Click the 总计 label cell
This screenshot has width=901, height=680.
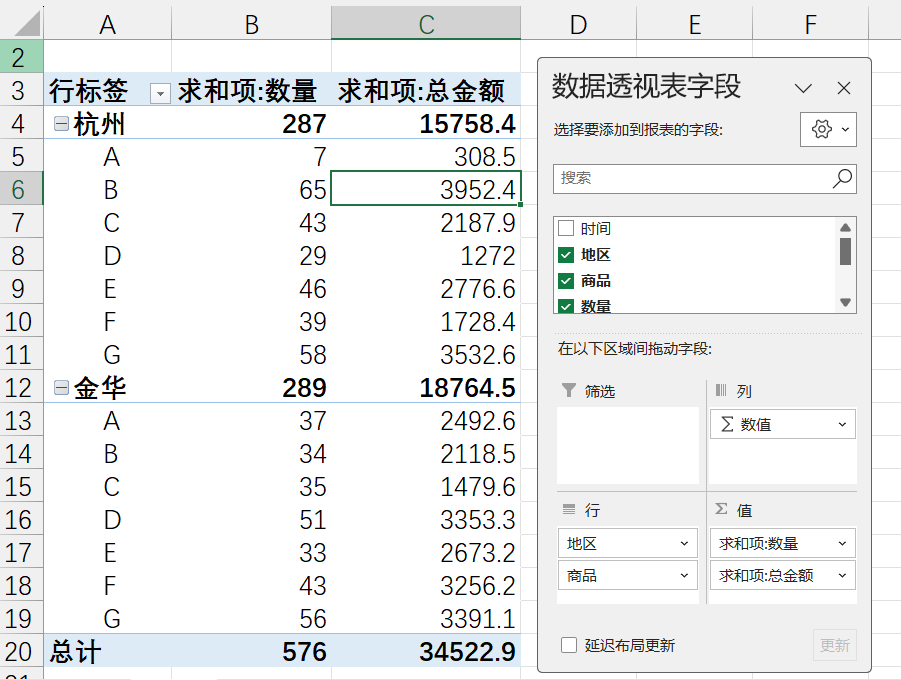pyautogui.click(x=107, y=652)
